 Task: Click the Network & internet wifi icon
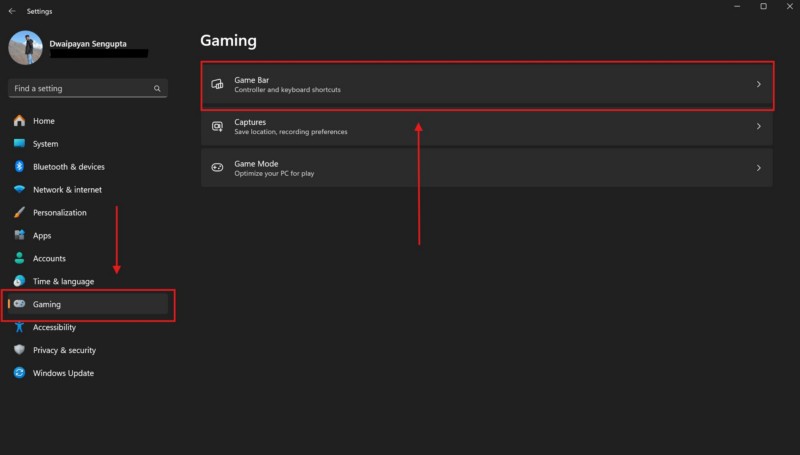(19, 189)
